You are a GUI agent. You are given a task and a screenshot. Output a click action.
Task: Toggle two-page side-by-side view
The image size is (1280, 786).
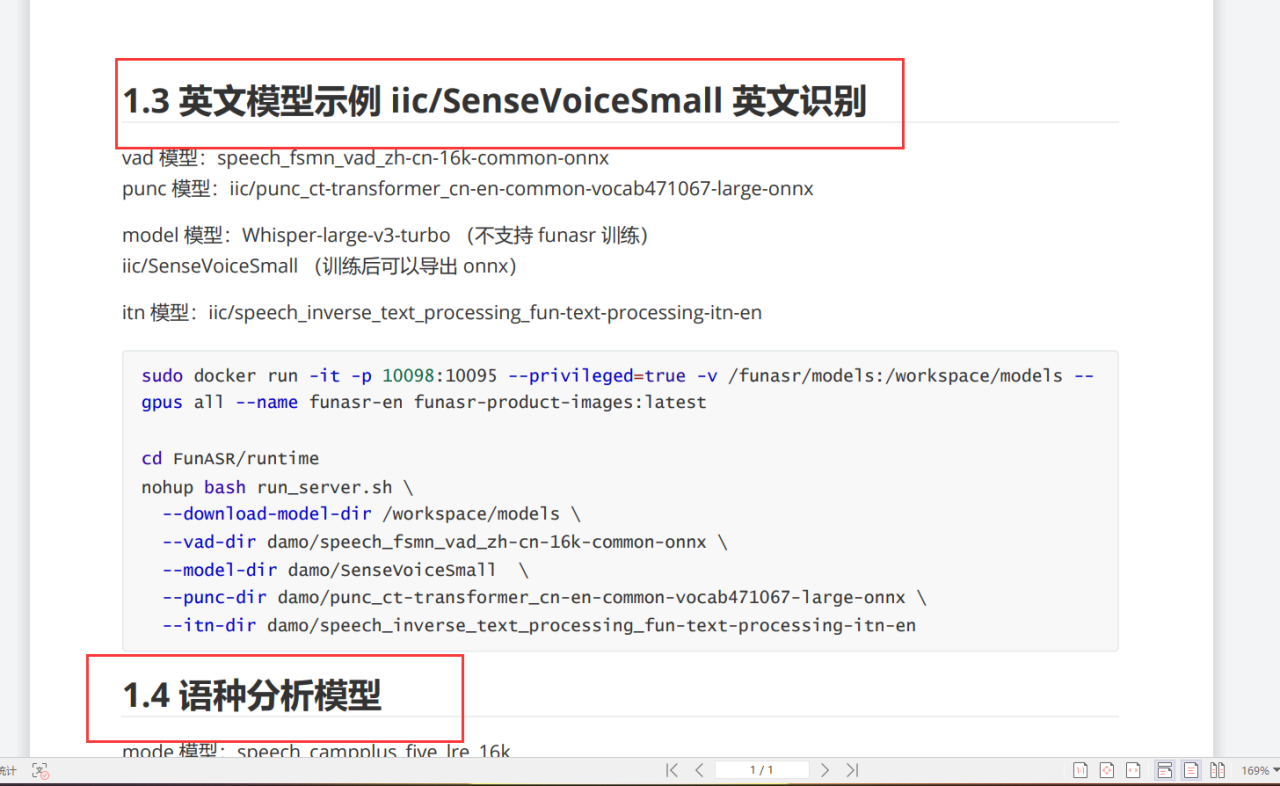click(x=1218, y=770)
